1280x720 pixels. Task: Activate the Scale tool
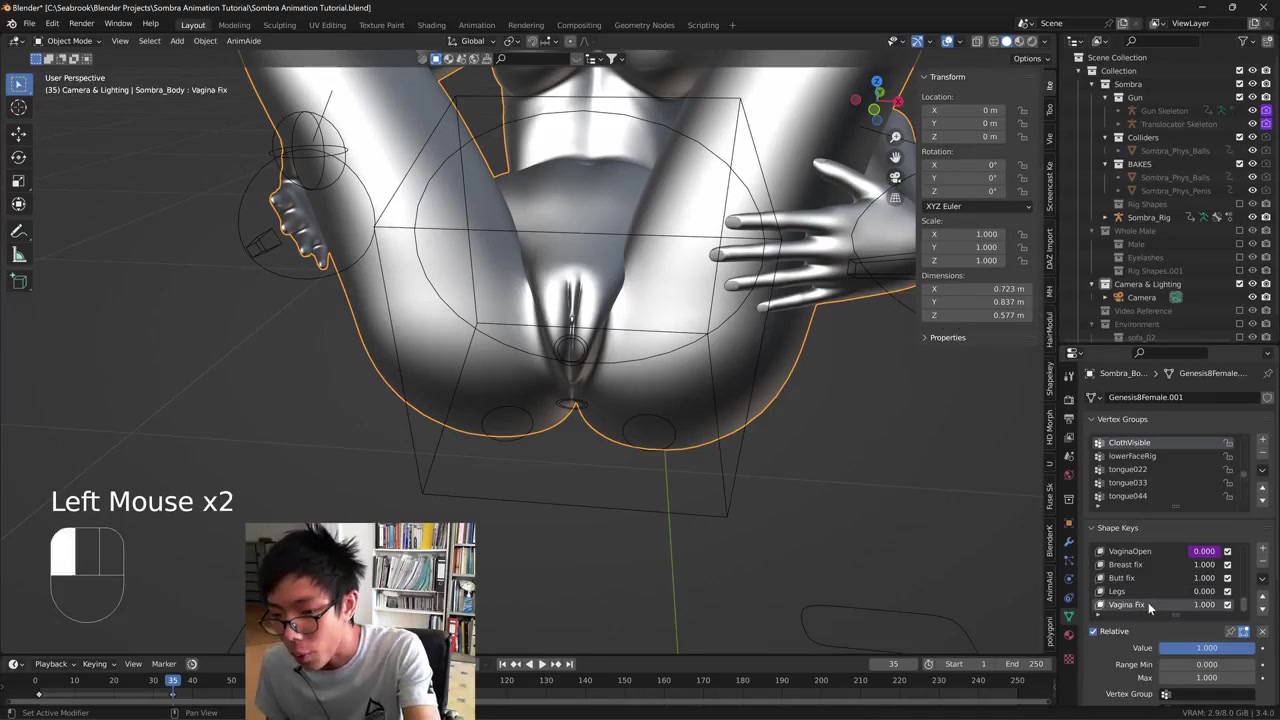(18, 181)
